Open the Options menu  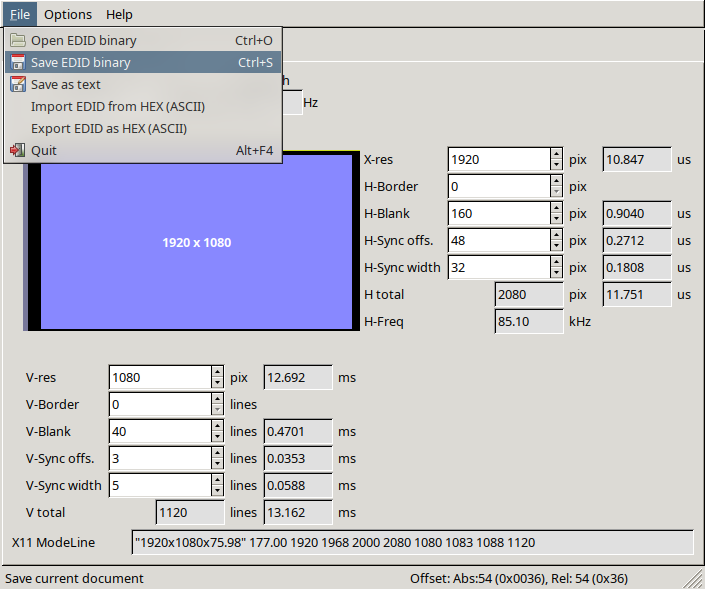[68, 14]
